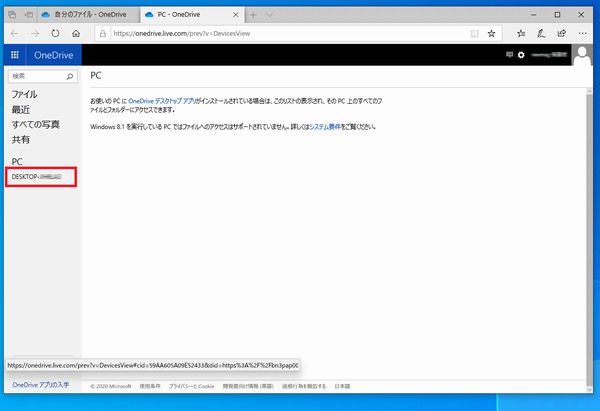Open the account profile picture

(582, 55)
